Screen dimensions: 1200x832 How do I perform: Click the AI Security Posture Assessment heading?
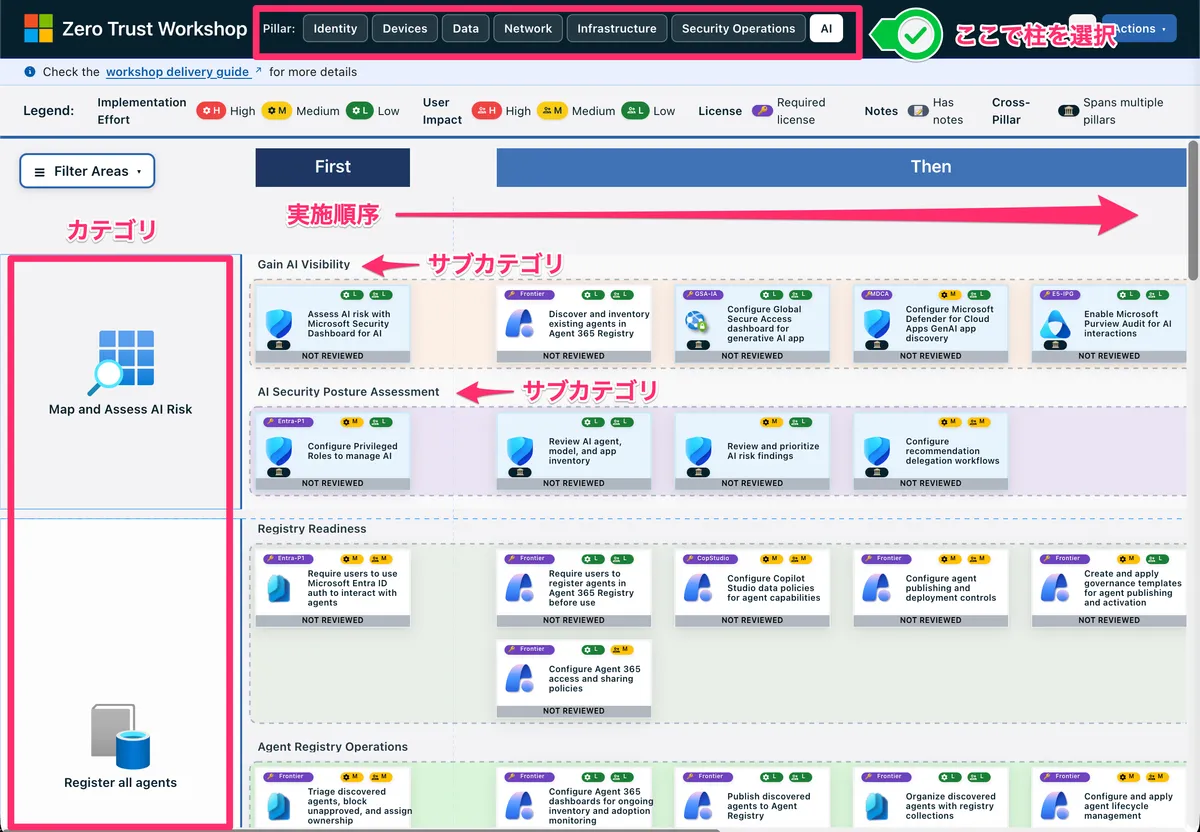348,392
